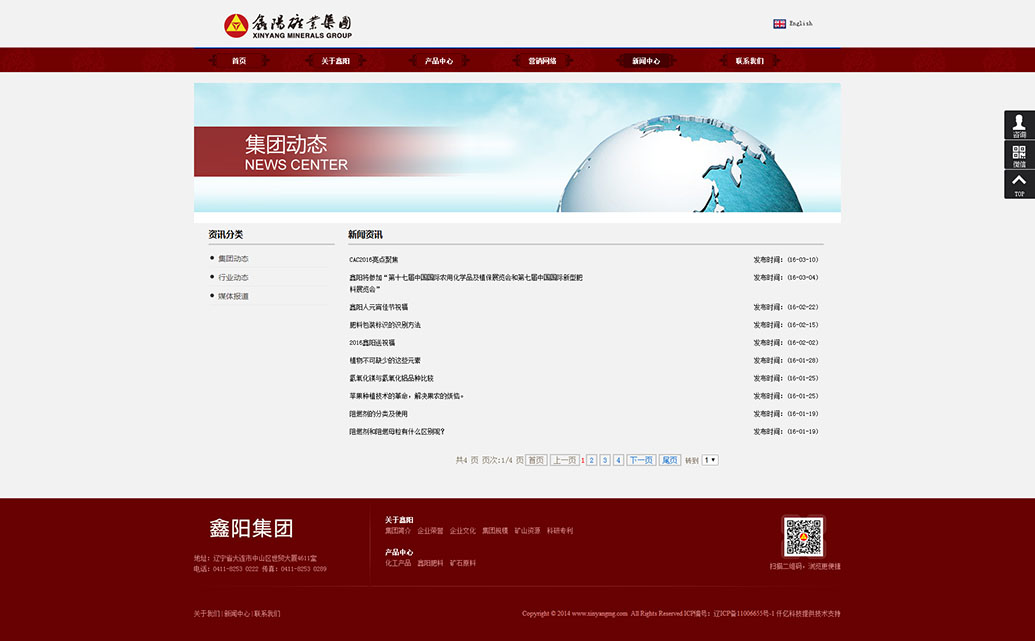Click the 矿山资源 footer link
Screen dimensions: 1035x641
(527, 531)
